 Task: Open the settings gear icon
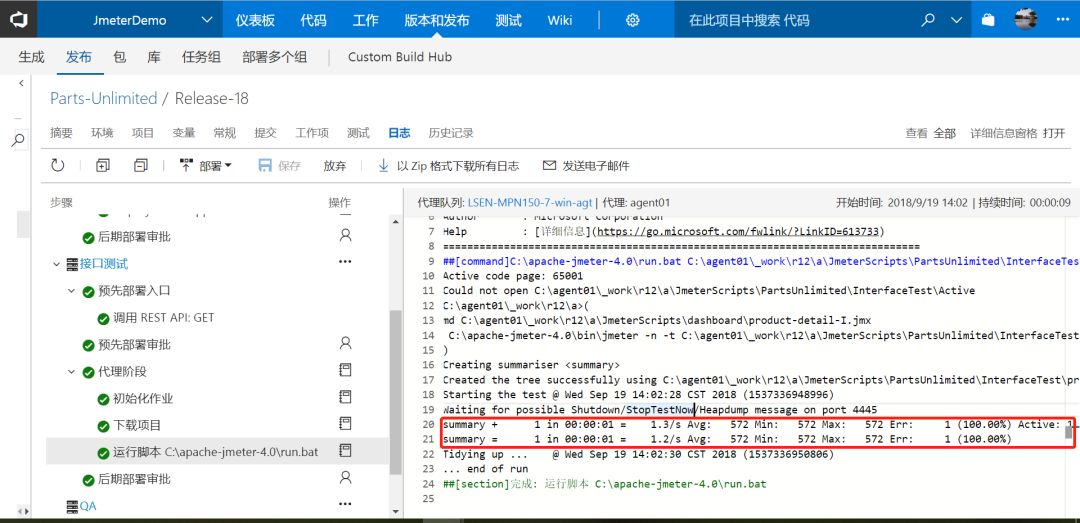click(x=632, y=20)
